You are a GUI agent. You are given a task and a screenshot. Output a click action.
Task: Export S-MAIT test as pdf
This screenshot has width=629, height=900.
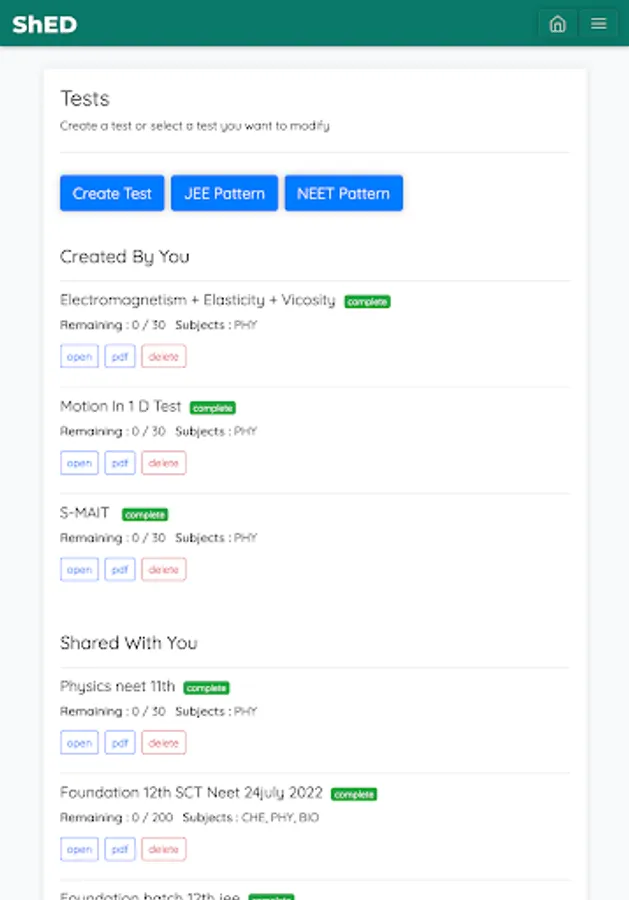[120, 569]
